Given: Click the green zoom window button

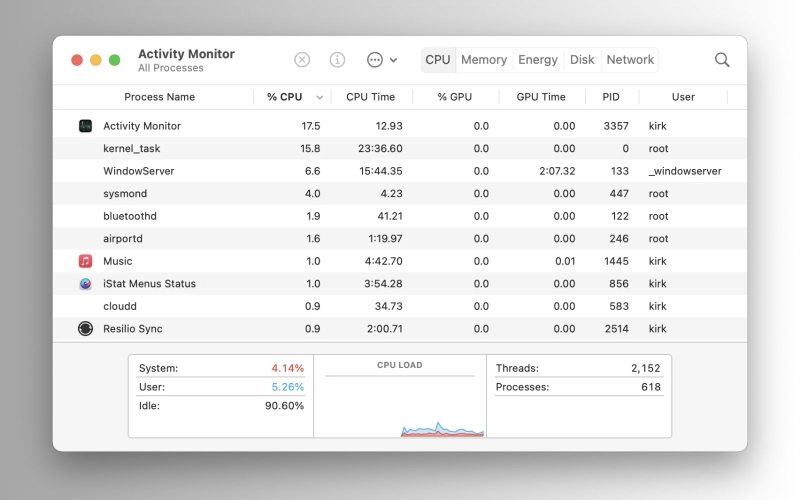Looking at the screenshot, I should [115, 60].
